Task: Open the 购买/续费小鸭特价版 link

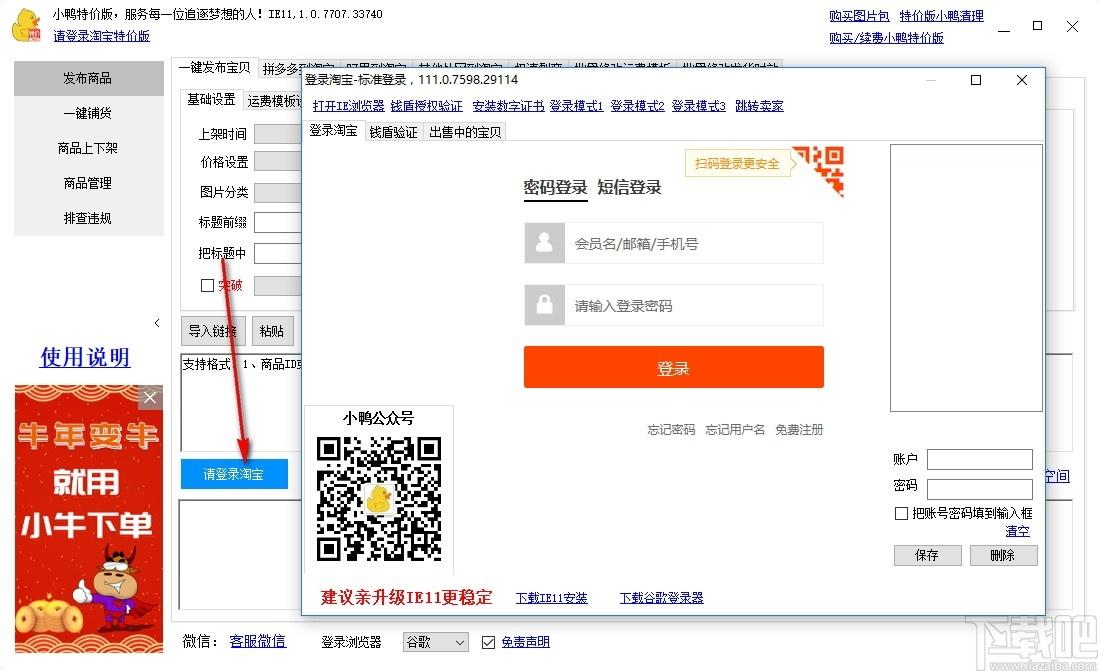Action: (887, 38)
